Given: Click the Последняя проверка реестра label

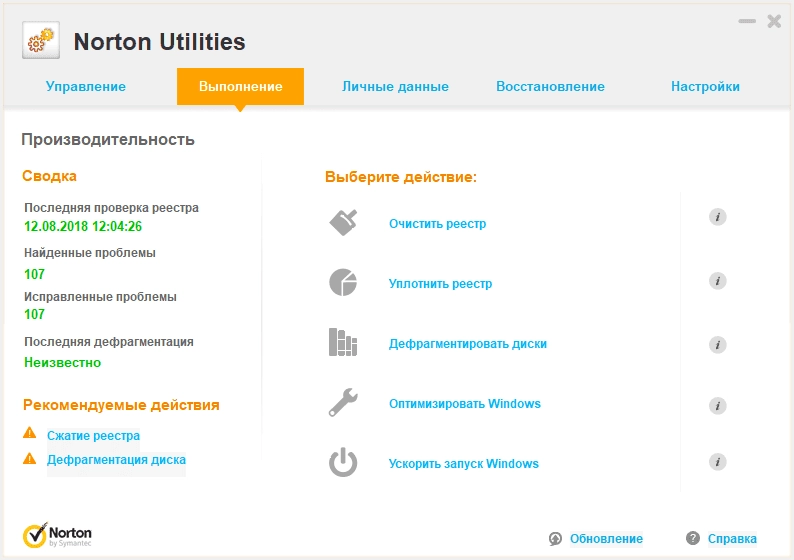Looking at the screenshot, I should [111, 208].
